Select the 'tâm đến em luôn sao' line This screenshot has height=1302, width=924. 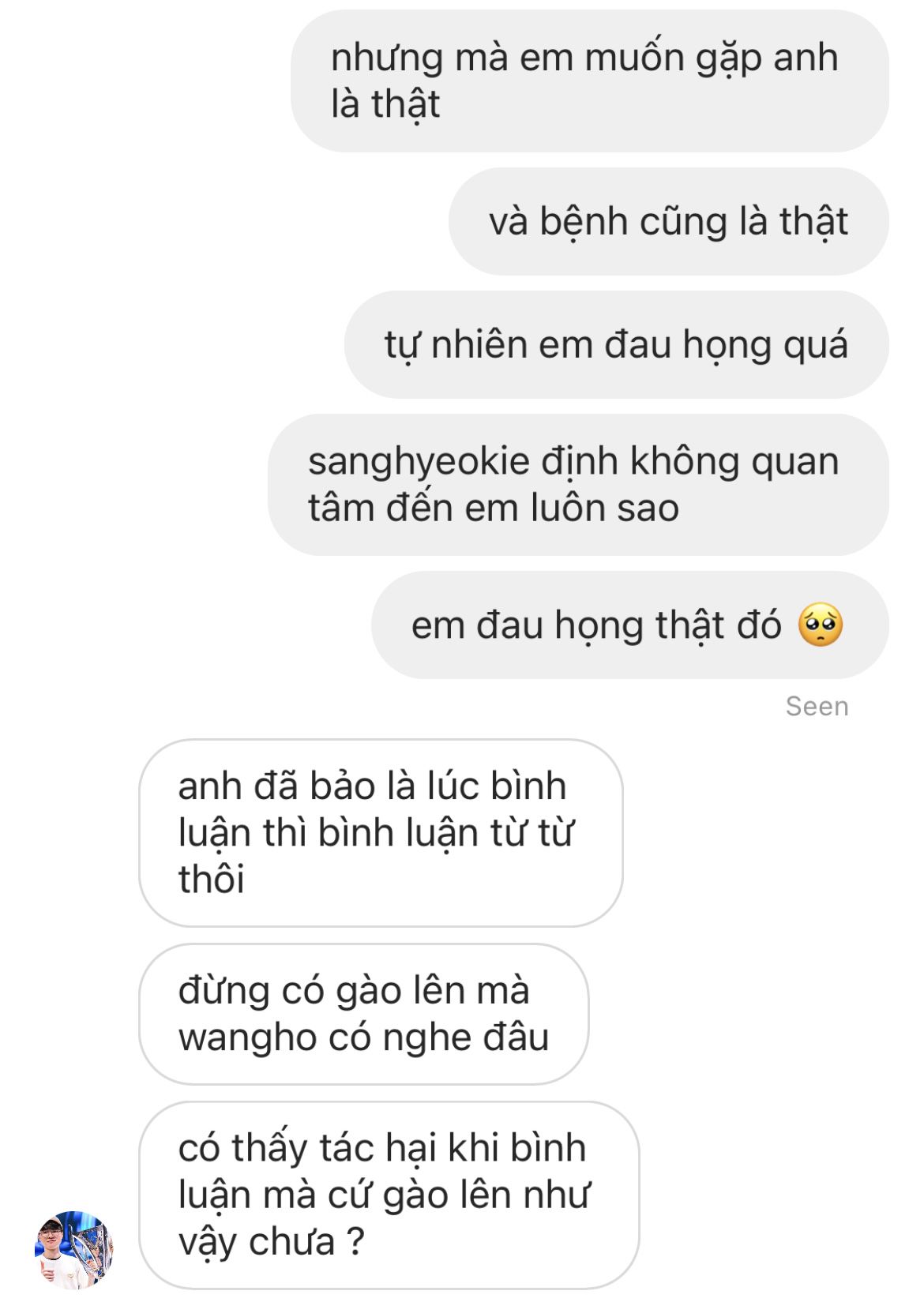(x=494, y=508)
